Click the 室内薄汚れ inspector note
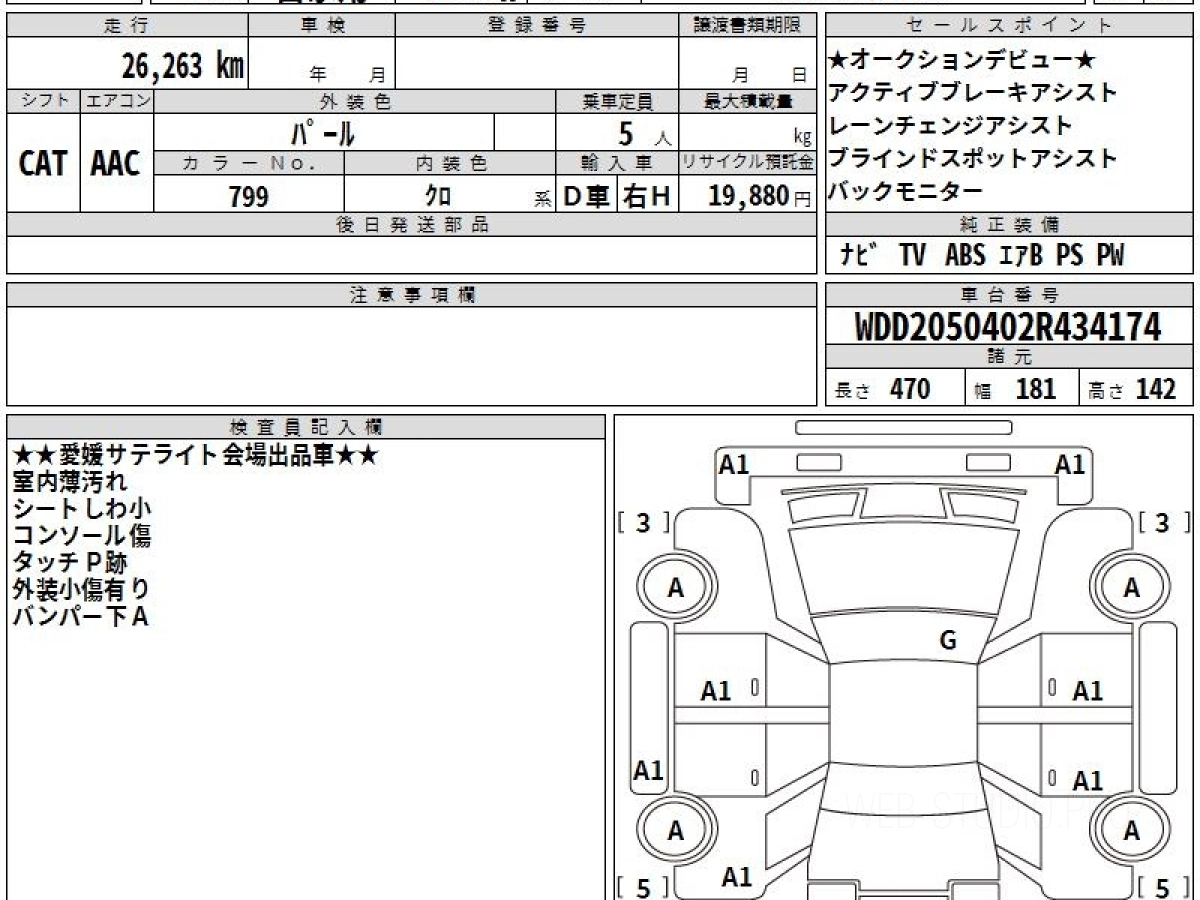Screen dimensions: 1200x900 (70, 482)
